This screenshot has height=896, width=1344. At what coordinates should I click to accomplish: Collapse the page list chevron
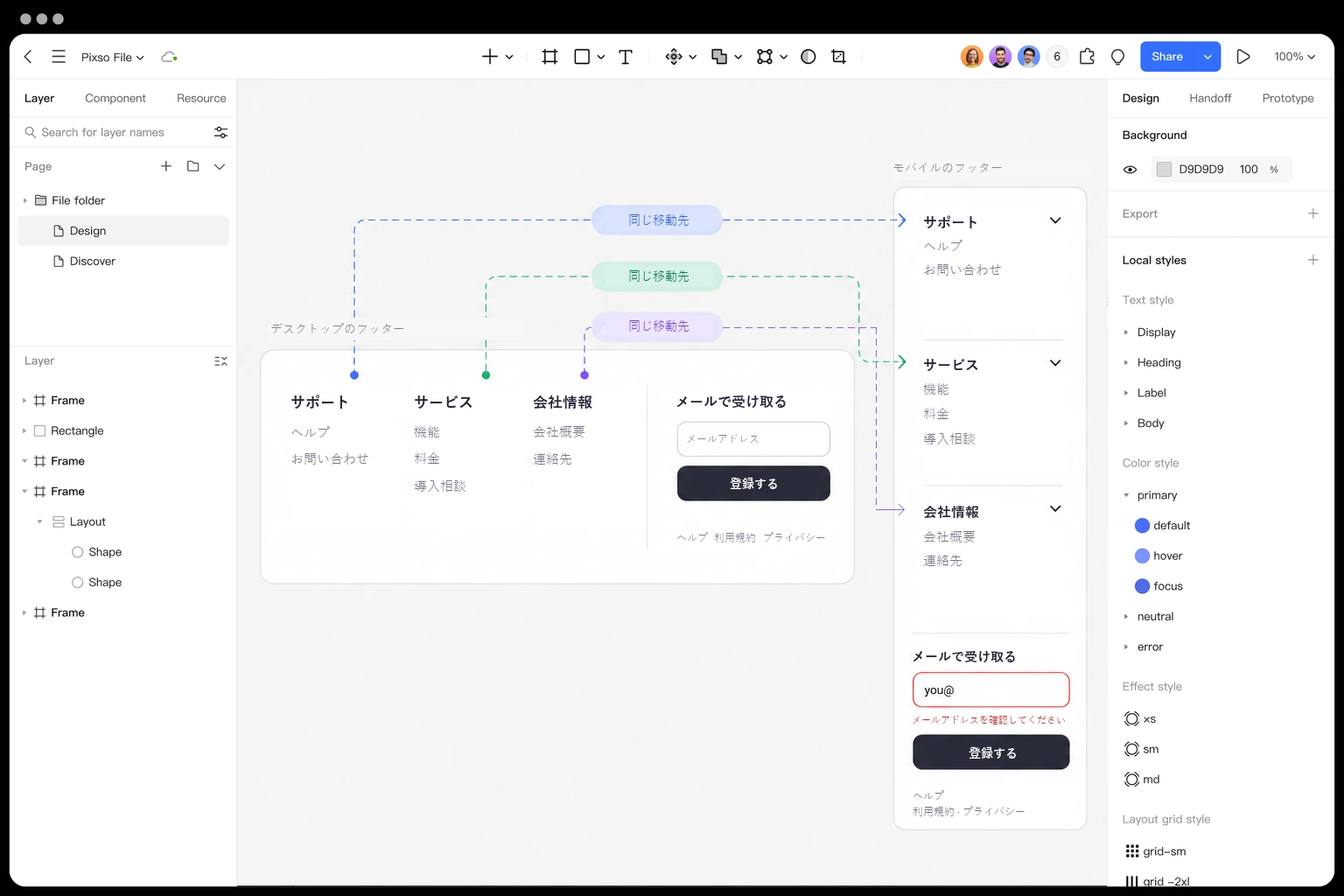220,166
